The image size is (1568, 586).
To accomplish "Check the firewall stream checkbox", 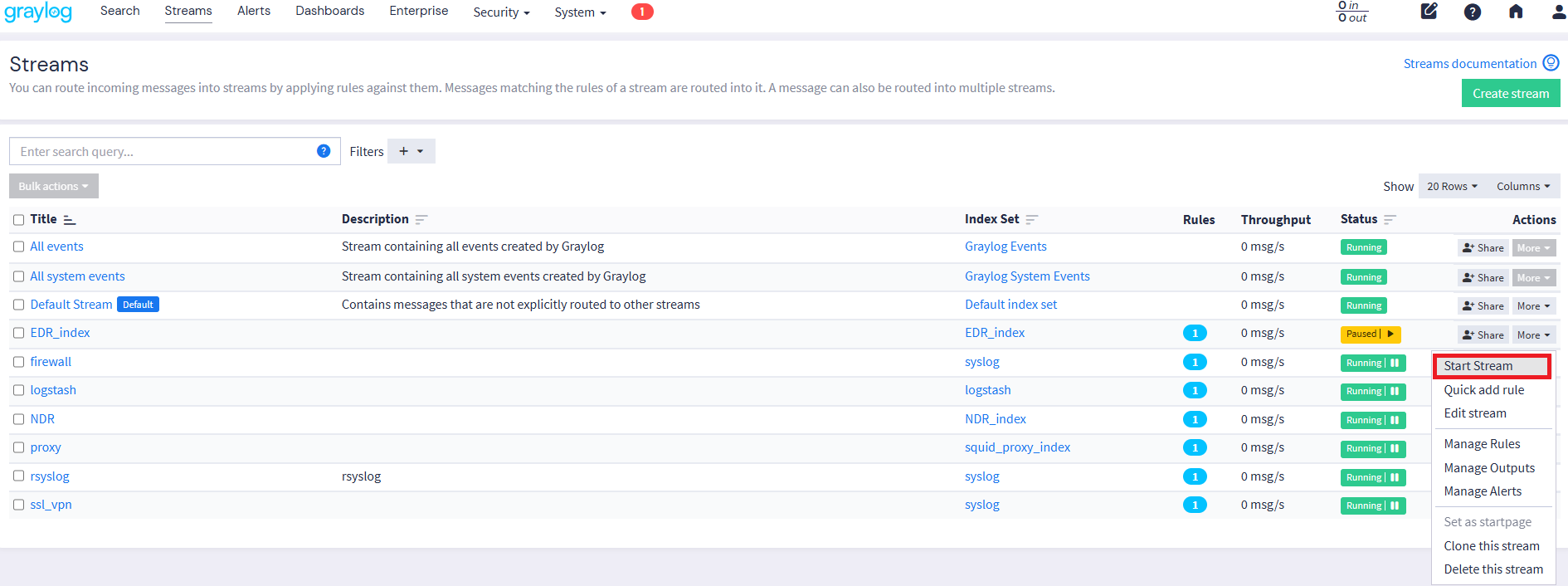I will tap(18, 362).
